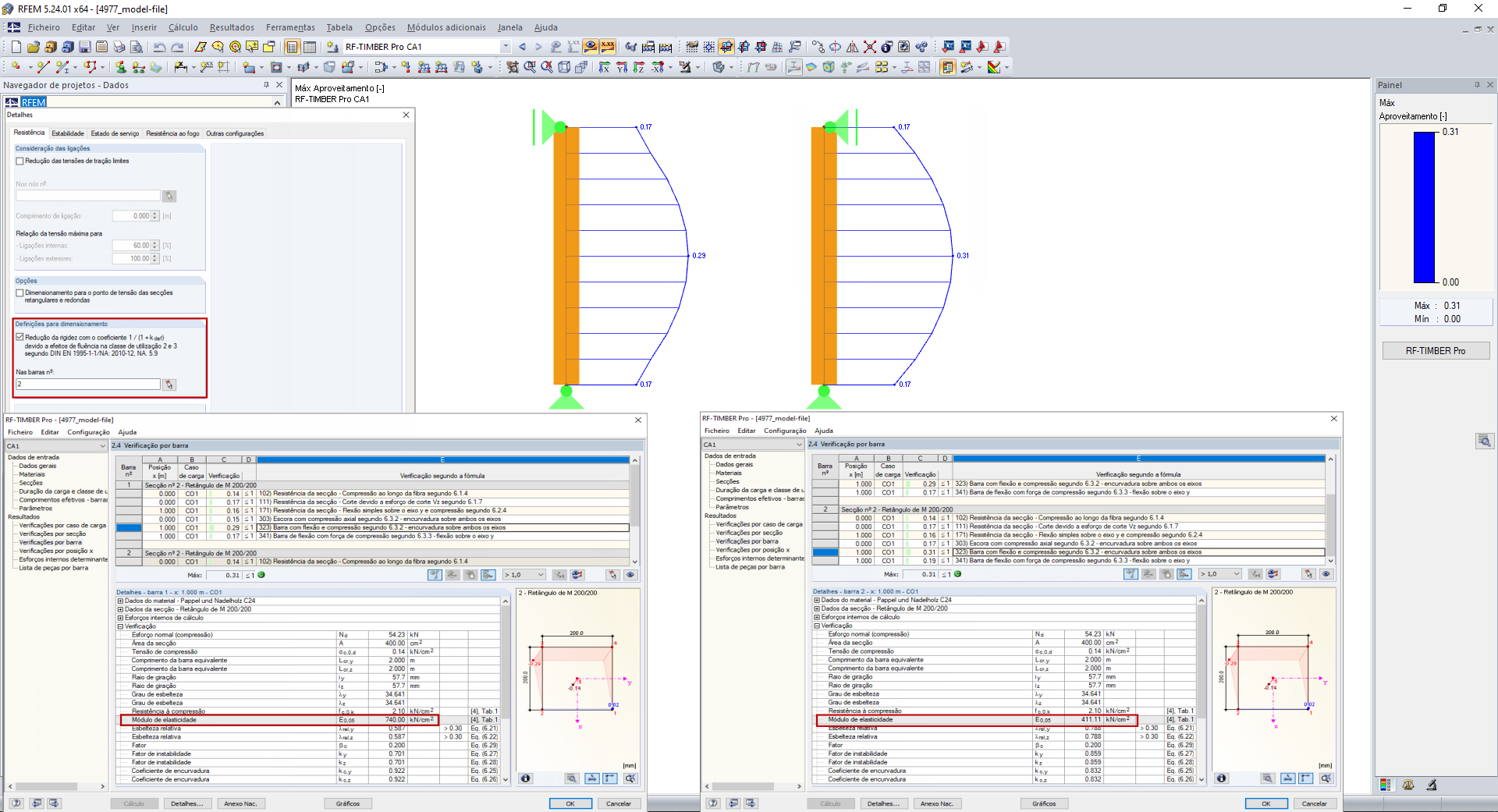Viewport: 1498px width, 812px height.
Task: Click the zoom icon on the right edge of the view
Action: coord(1485,441)
